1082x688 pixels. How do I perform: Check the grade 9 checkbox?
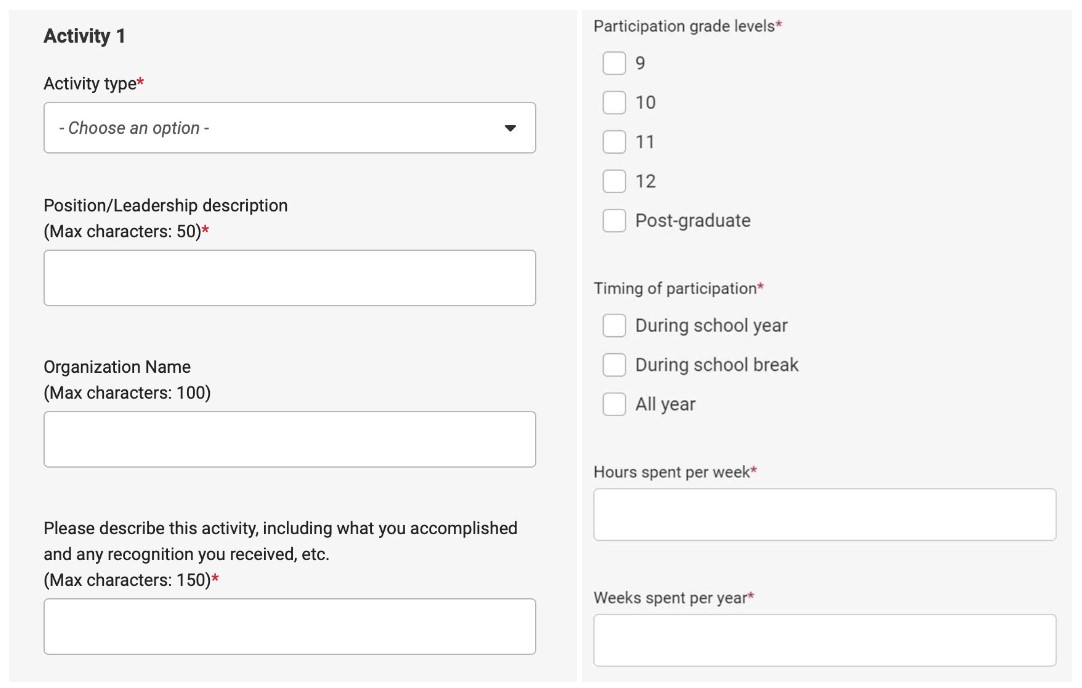click(x=614, y=63)
